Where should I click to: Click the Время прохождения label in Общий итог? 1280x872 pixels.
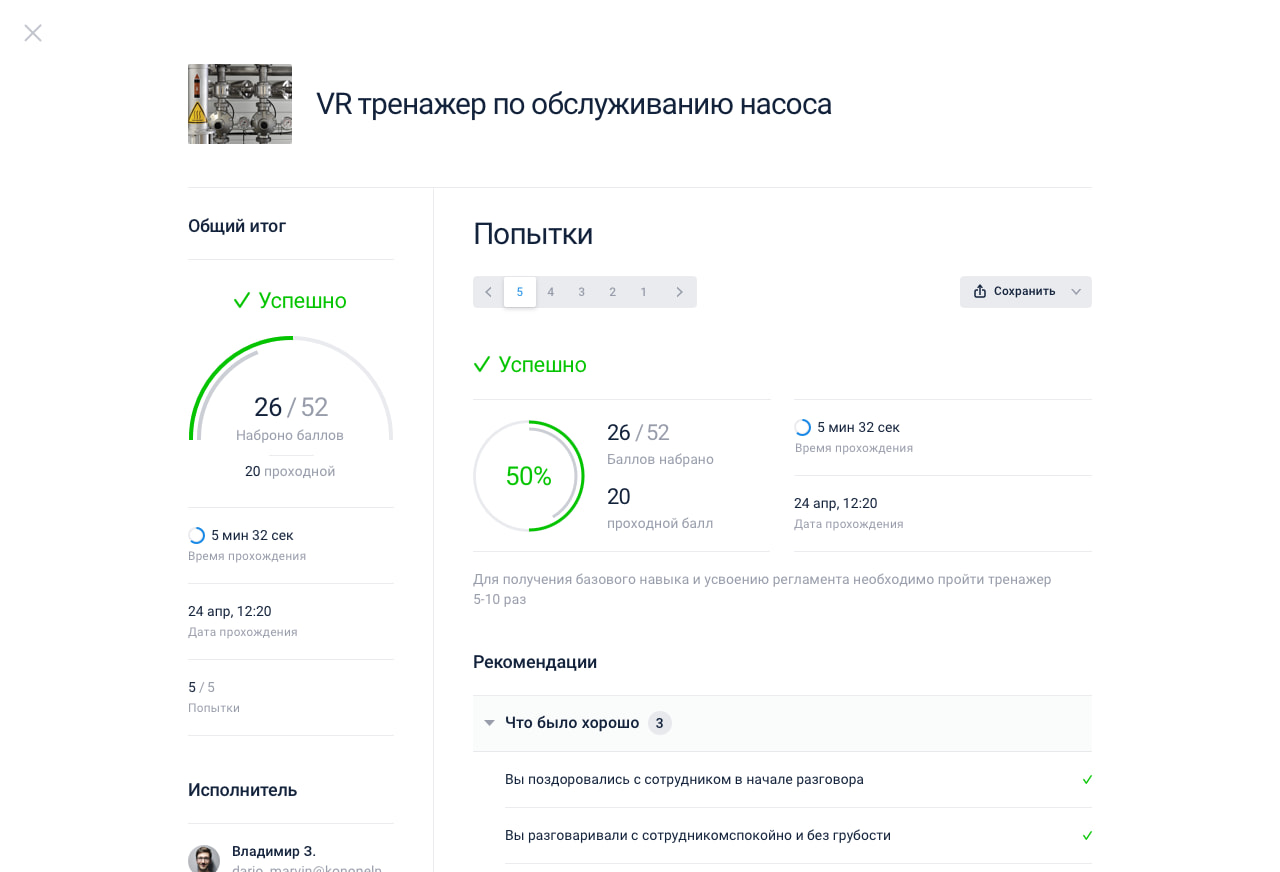(247, 556)
